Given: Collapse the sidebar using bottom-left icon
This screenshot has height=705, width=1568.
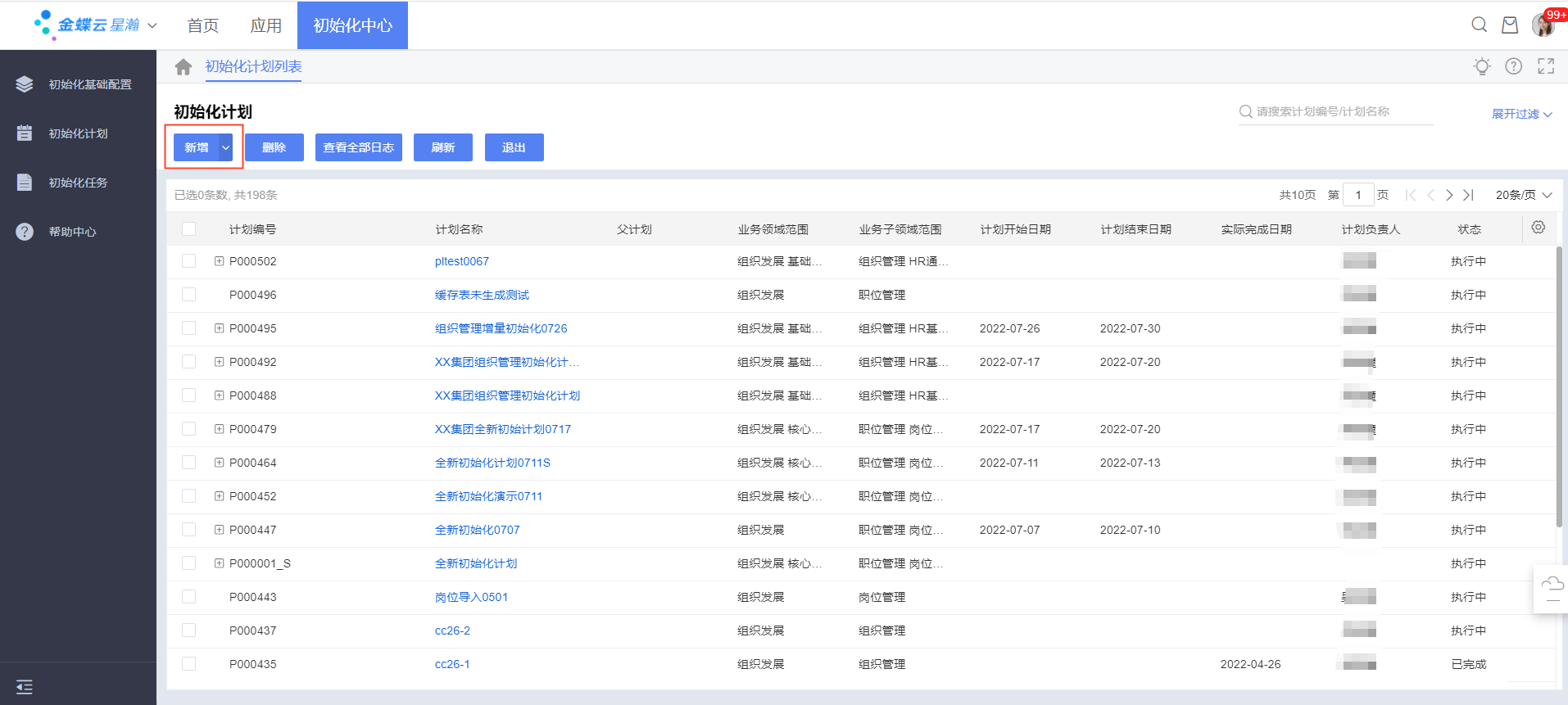Looking at the screenshot, I should click(x=25, y=686).
